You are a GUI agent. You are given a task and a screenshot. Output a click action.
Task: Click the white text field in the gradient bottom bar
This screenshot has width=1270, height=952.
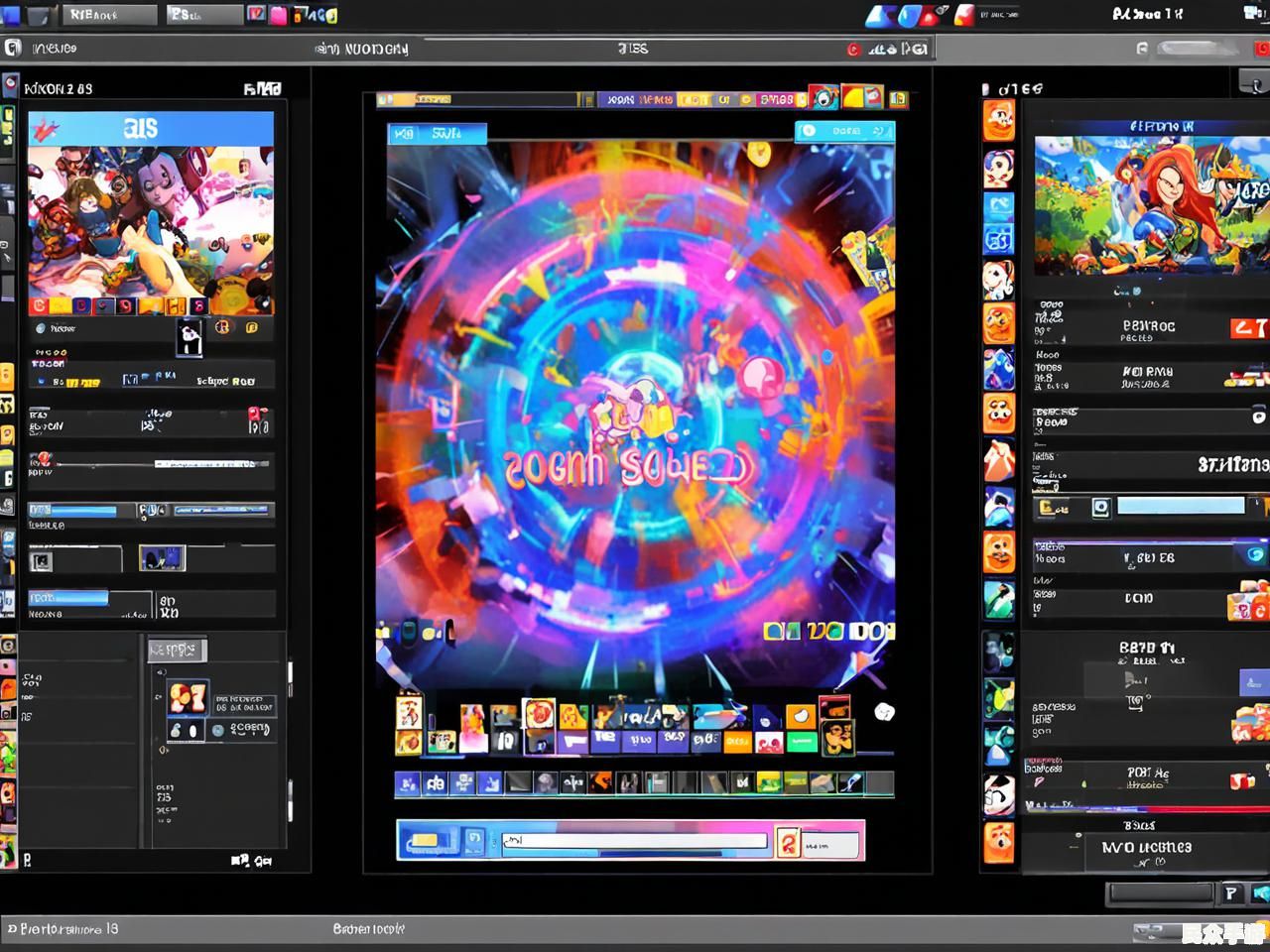click(x=634, y=842)
